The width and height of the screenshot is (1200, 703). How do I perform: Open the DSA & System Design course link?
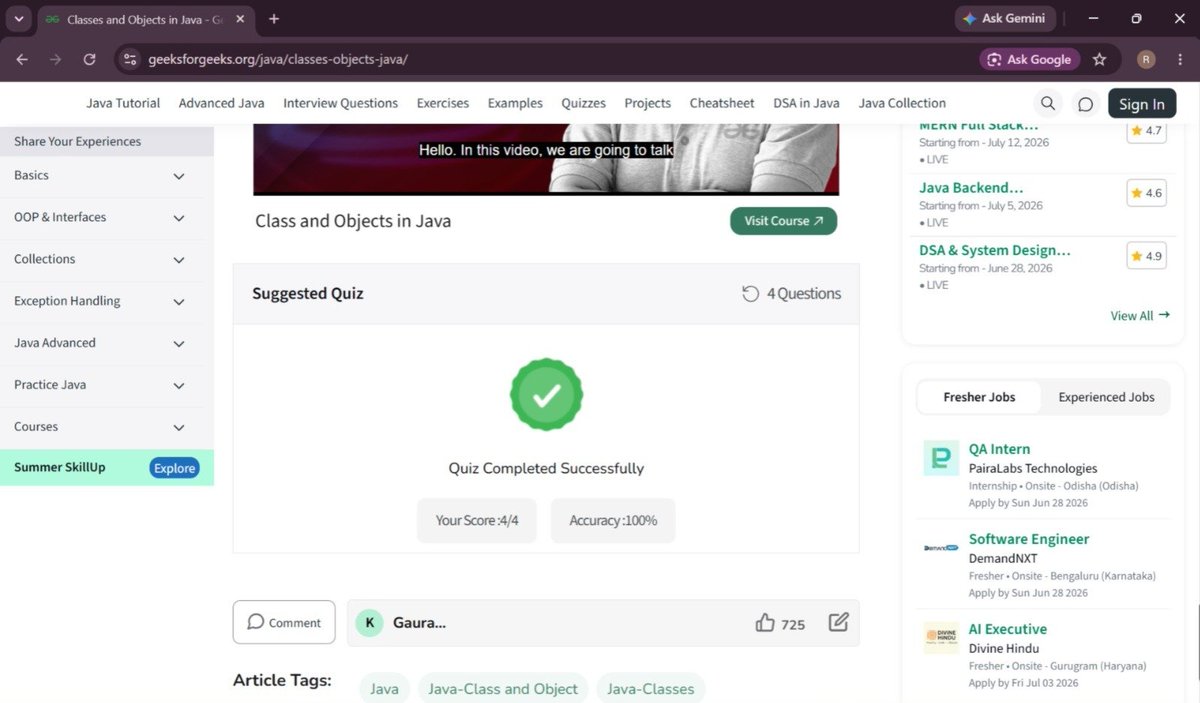coord(995,251)
